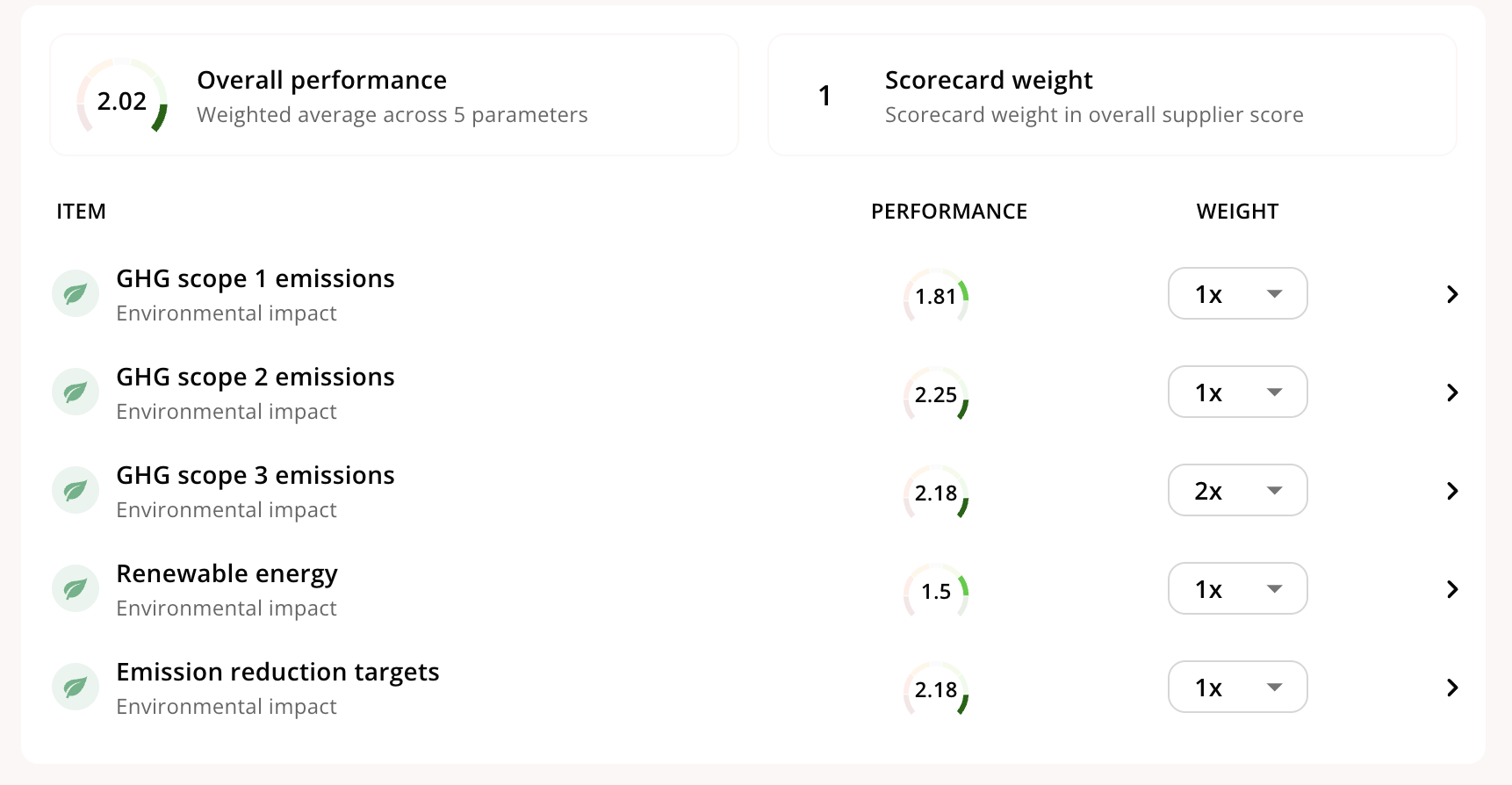Change the 2x weight for GHG scope 3 emissions

pyautogui.click(x=1237, y=490)
